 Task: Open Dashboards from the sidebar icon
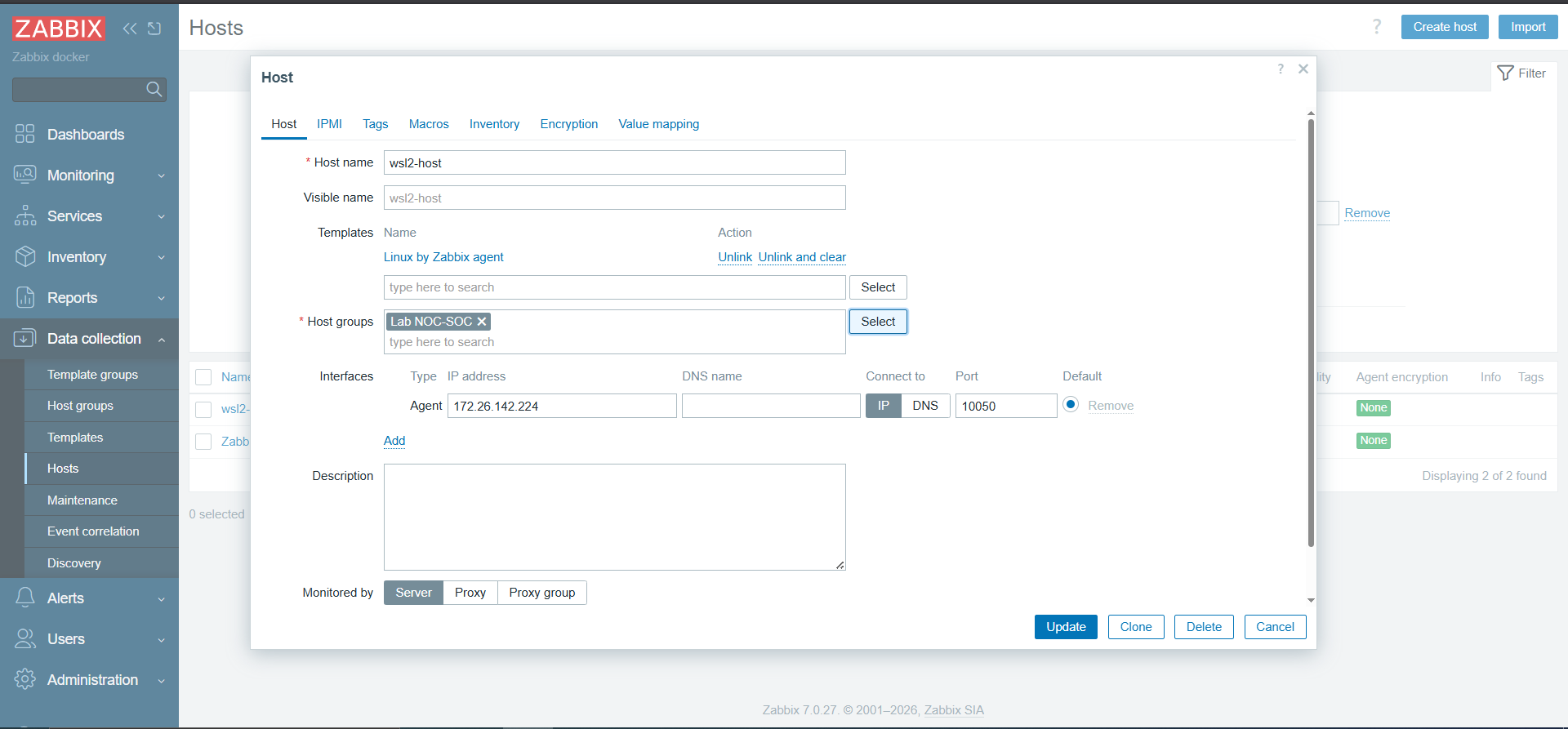pyautogui.click(x=25, y=134)
